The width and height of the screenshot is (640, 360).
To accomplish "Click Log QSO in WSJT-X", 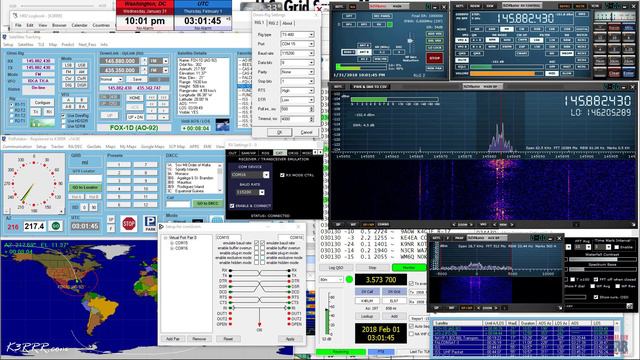I will 336,268.
